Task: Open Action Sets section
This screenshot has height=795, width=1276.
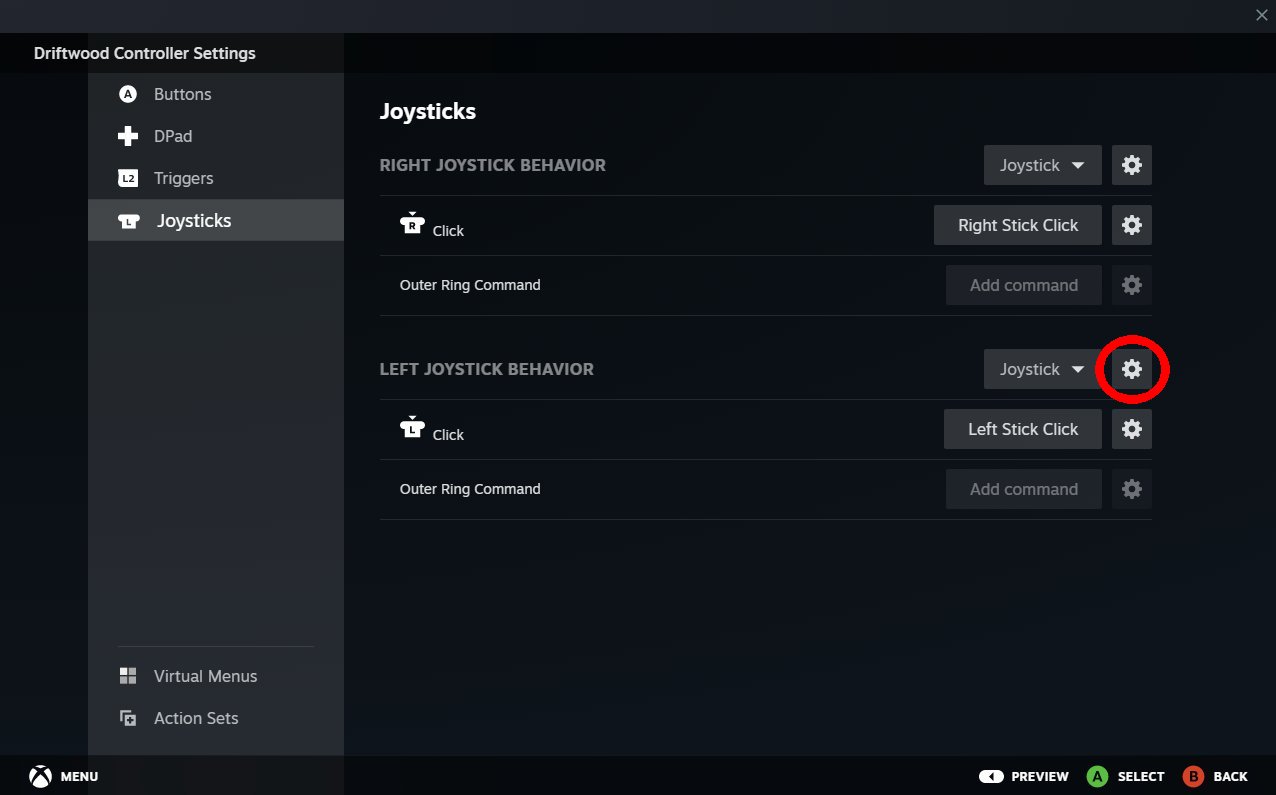Action: [x=216, y=718]
